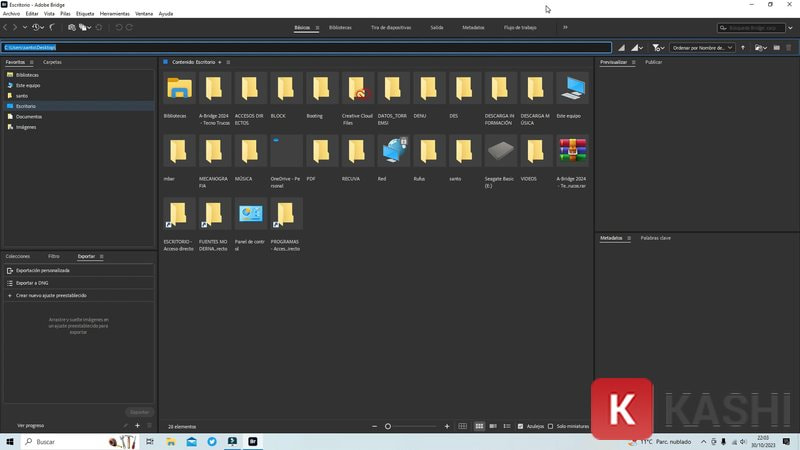800x450 pixels.
Task: Go forward using the forward arrow
Action: tap(15, 28)
